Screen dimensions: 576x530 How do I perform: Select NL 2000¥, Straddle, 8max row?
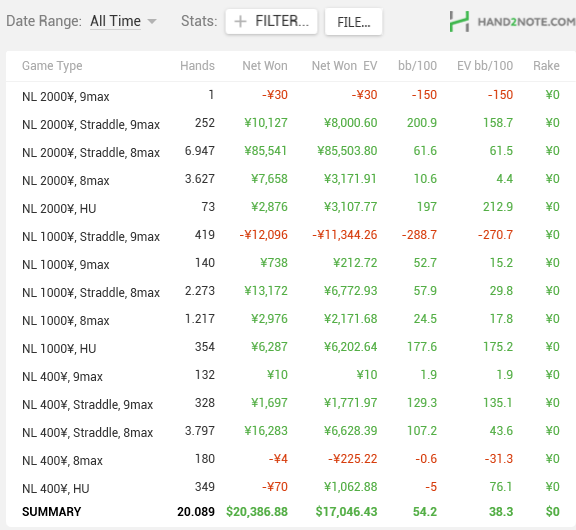tap(291, 151)
